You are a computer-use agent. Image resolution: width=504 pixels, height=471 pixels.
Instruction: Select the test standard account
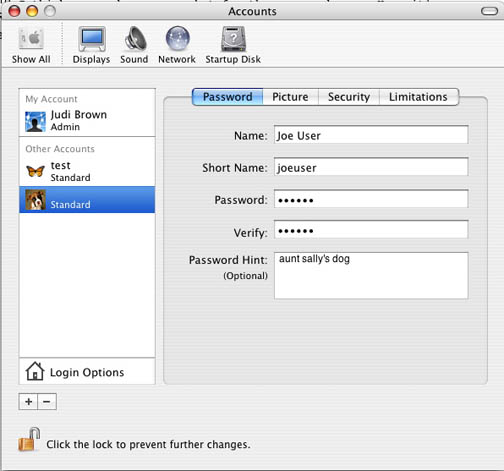87,171
